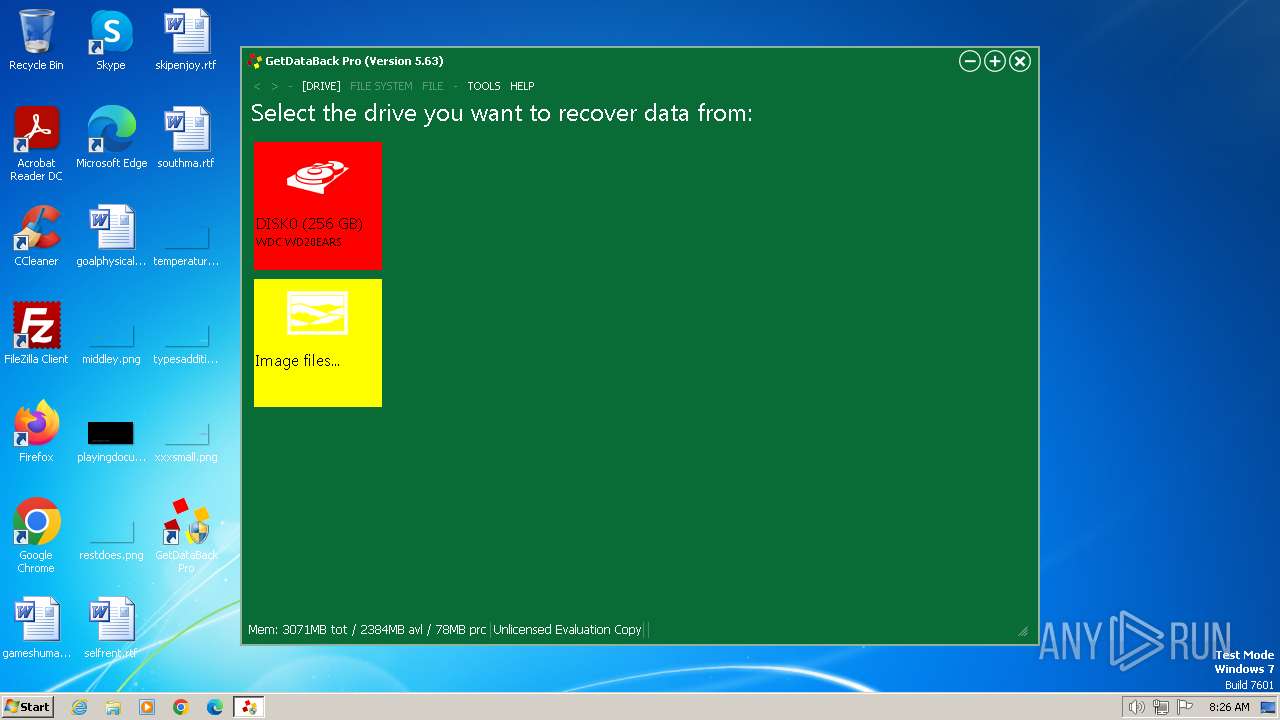1280x720 pixels.
Task: Open Microsoft Edge desktop shortcut
Action: 111,138
